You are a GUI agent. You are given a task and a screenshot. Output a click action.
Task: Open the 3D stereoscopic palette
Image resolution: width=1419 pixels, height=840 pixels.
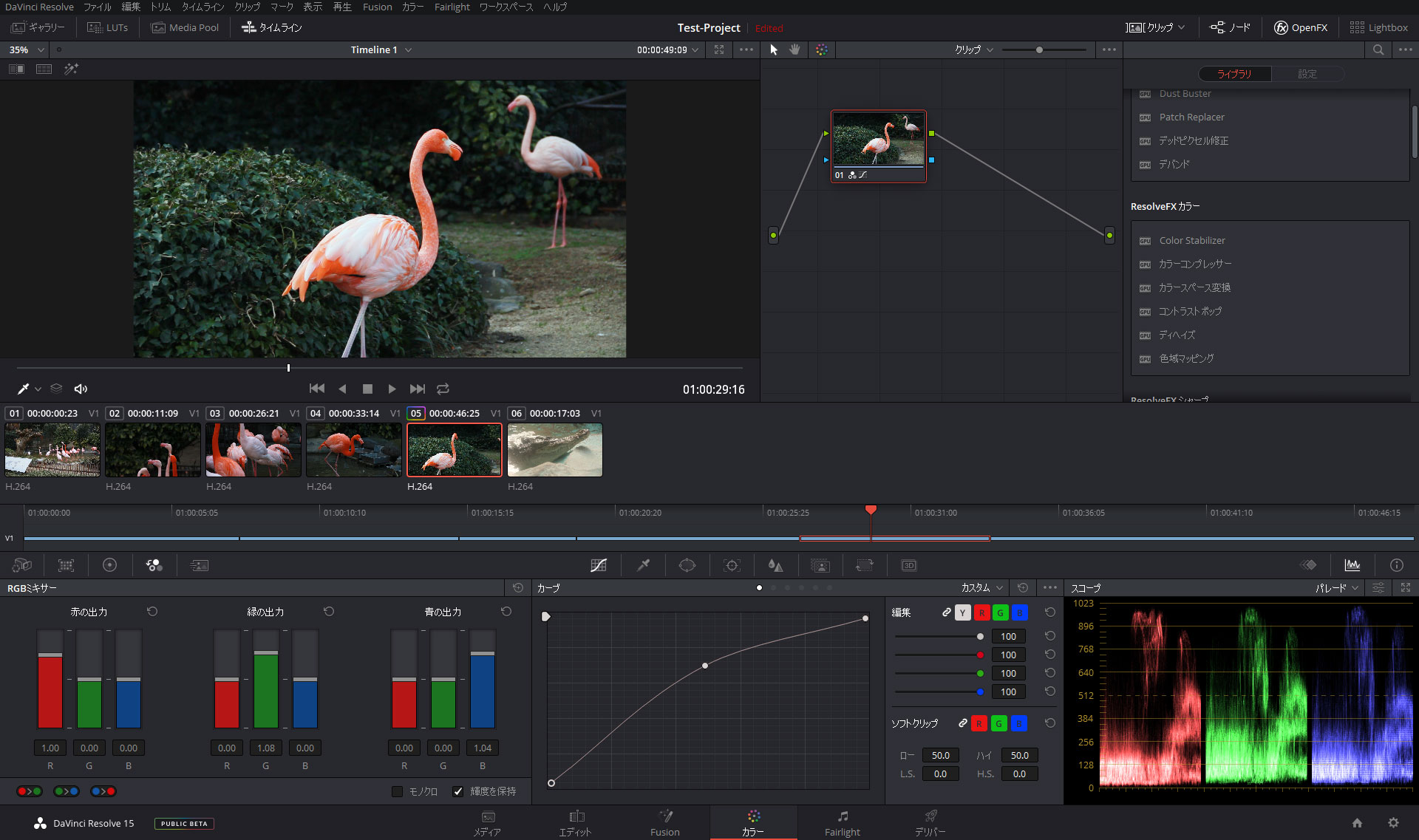click(x=909, y=565)
